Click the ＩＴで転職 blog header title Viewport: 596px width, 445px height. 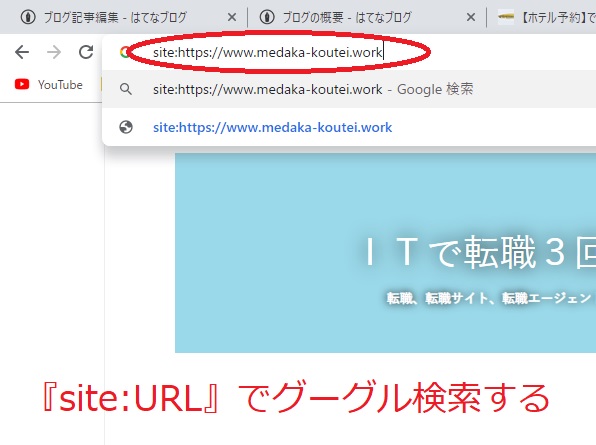pos(480,252)
